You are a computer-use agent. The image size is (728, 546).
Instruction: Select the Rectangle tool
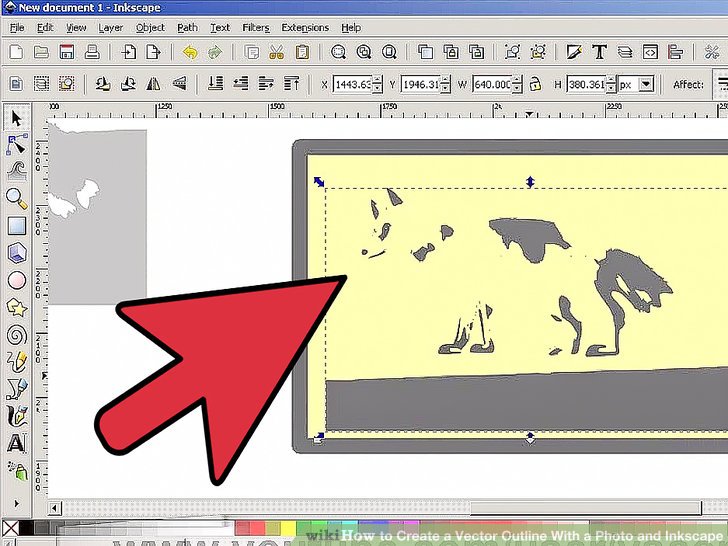17,226
